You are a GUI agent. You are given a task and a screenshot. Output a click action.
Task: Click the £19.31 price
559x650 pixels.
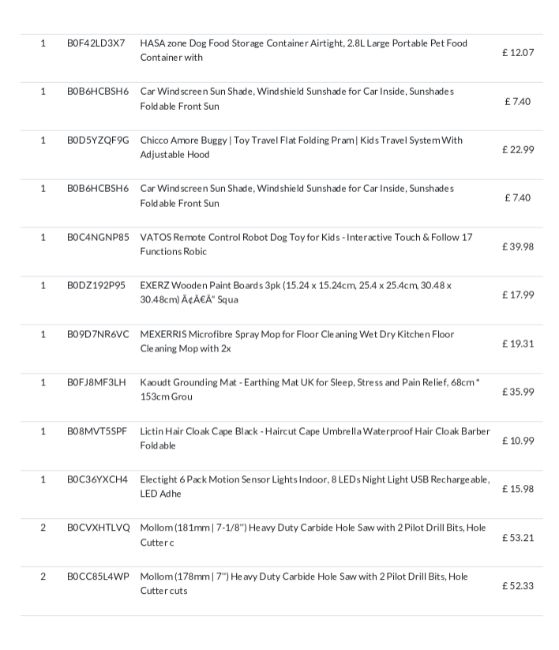click(x=518, y=344)
